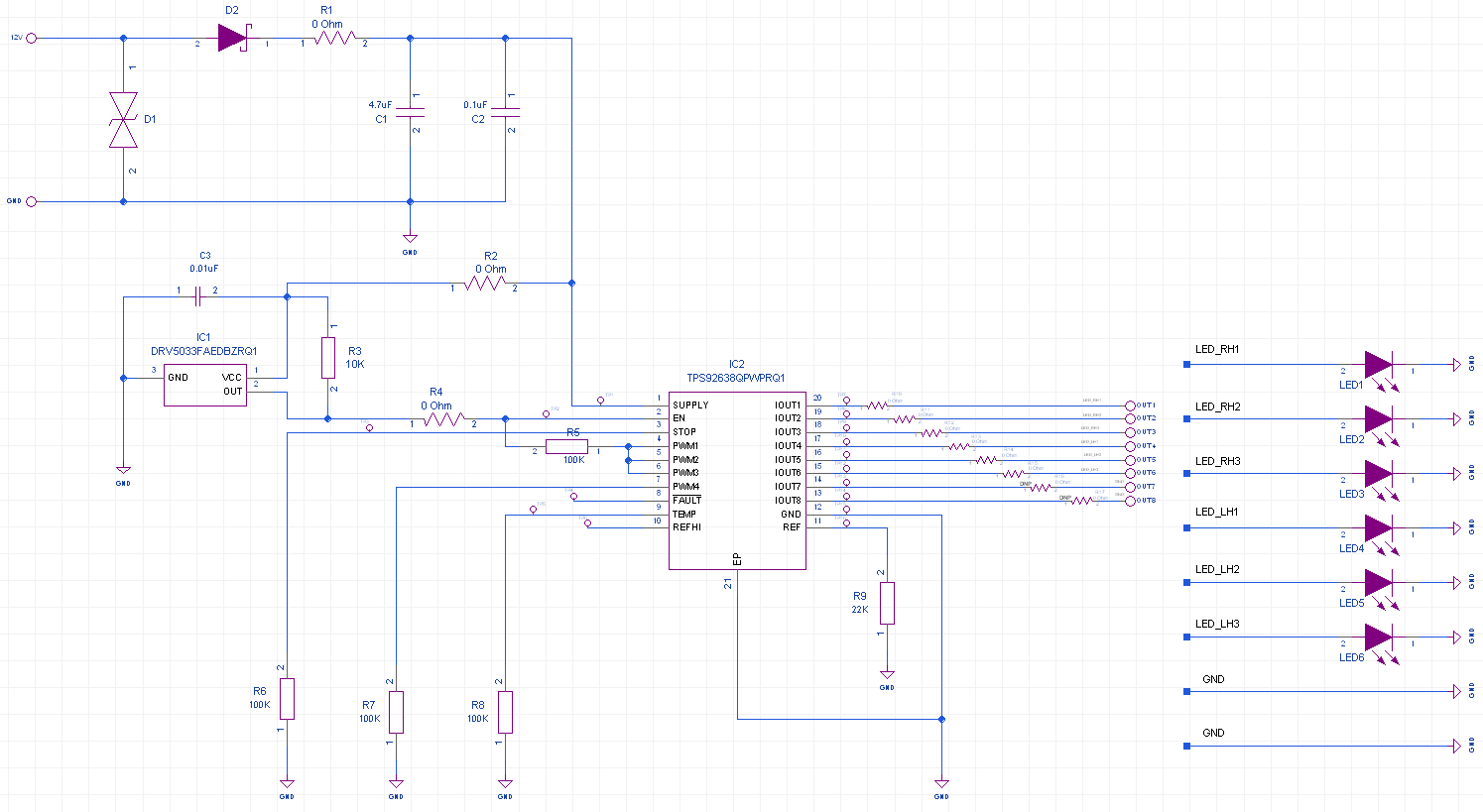This screenshot has height=812, width=1483.
Task: Pick the R8 100K resistor symbol
Action: point(505,712)
